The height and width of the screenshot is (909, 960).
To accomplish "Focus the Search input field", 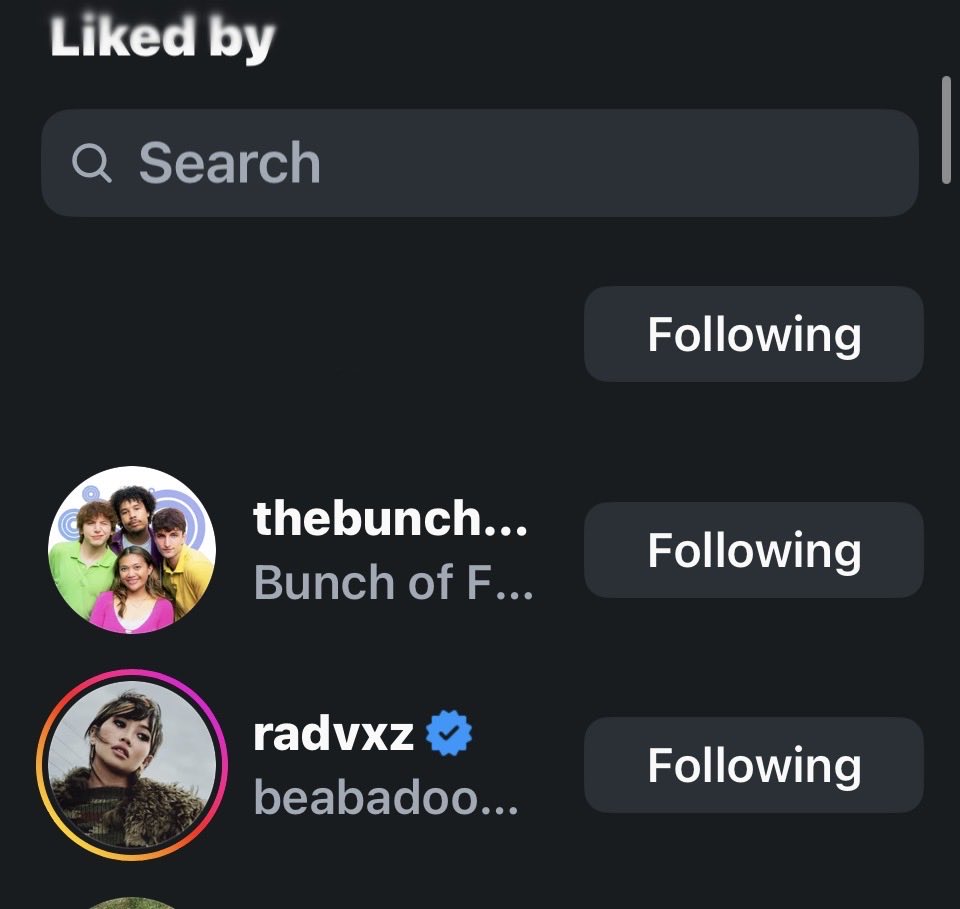I will 479,163.
